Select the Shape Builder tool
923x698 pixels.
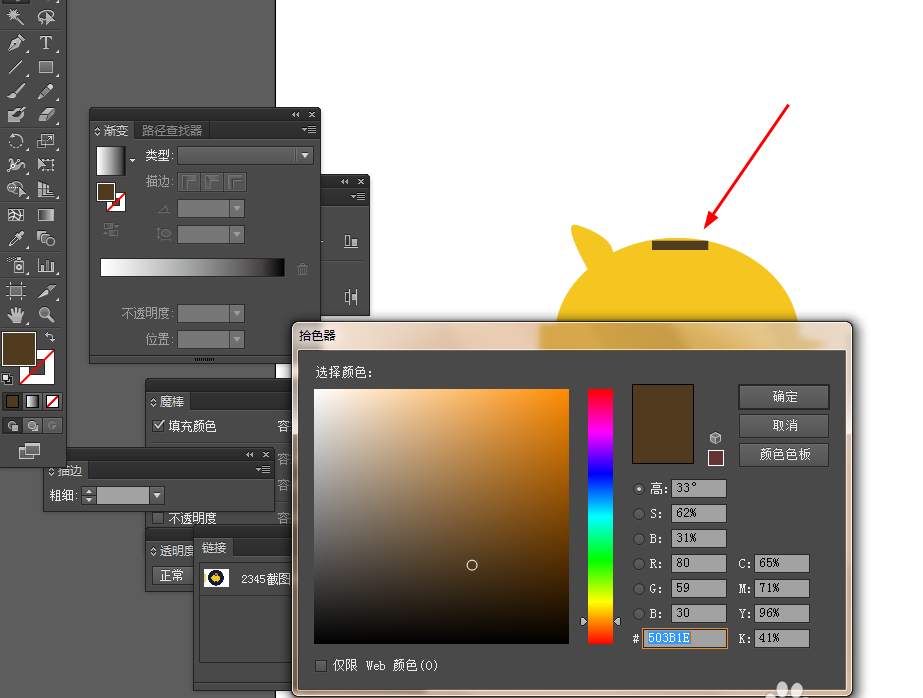pos(16,189)
